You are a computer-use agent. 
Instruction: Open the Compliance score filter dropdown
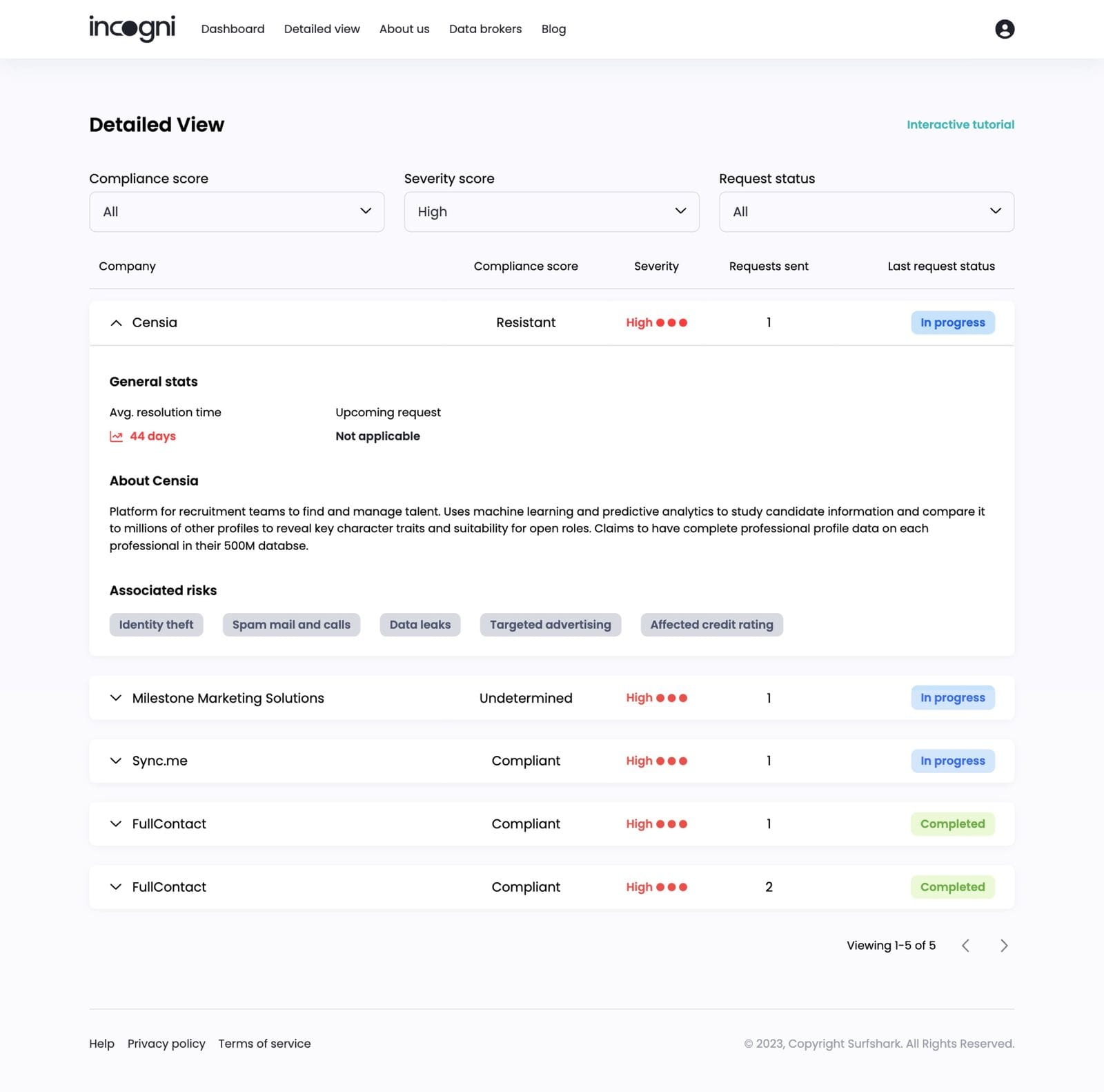coord(237,212)
